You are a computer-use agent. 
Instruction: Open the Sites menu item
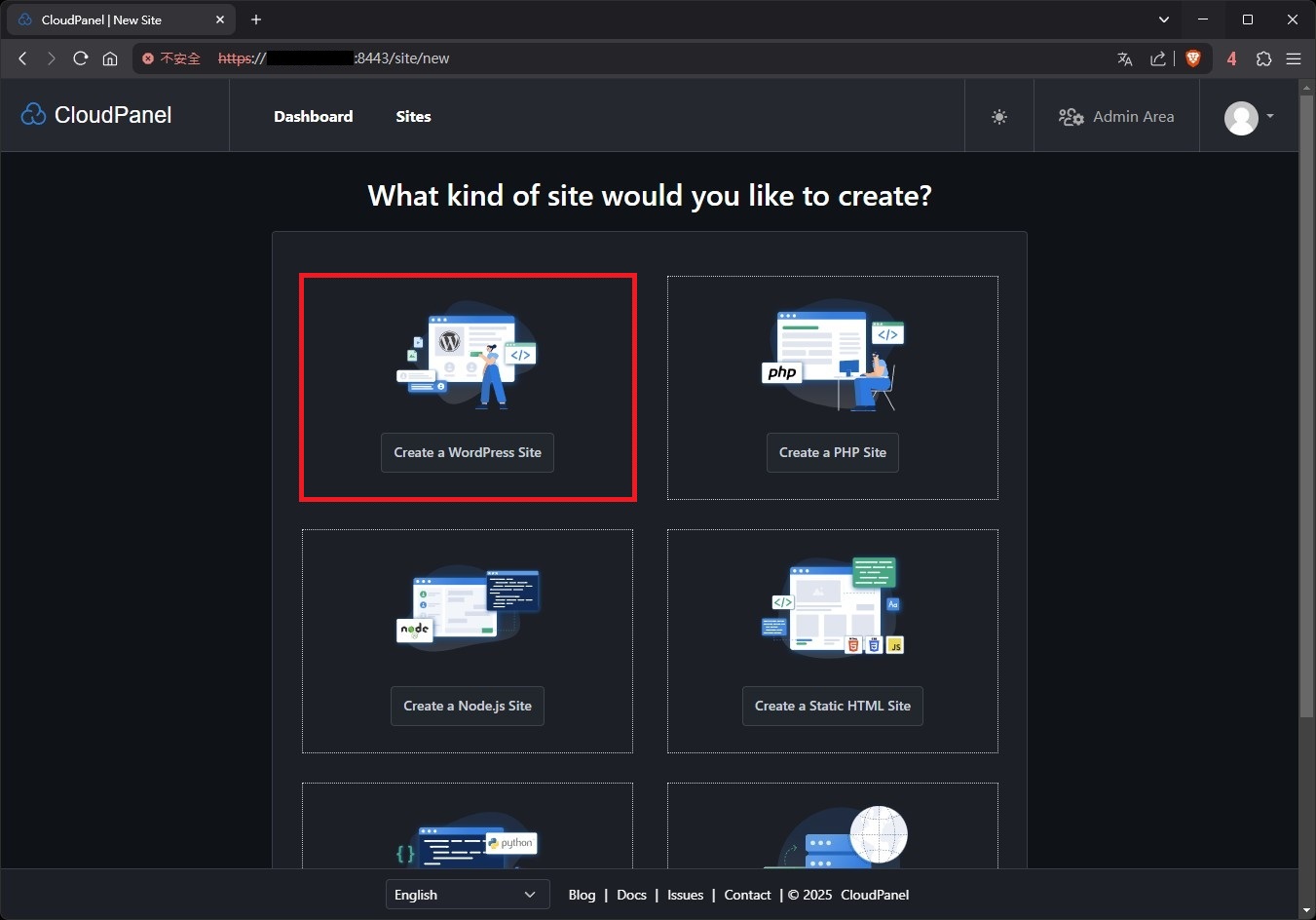pyautogui.click(x=413, y=116)
